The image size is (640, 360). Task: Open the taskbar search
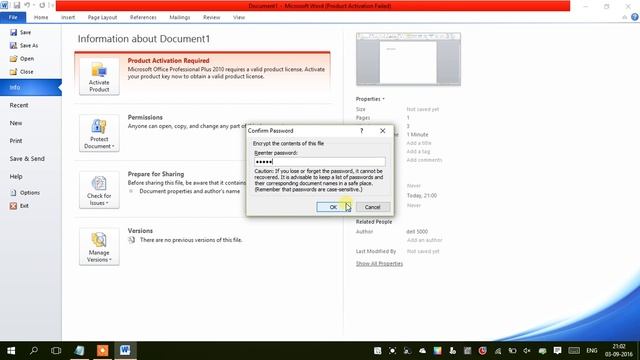(x=34, y=351)
